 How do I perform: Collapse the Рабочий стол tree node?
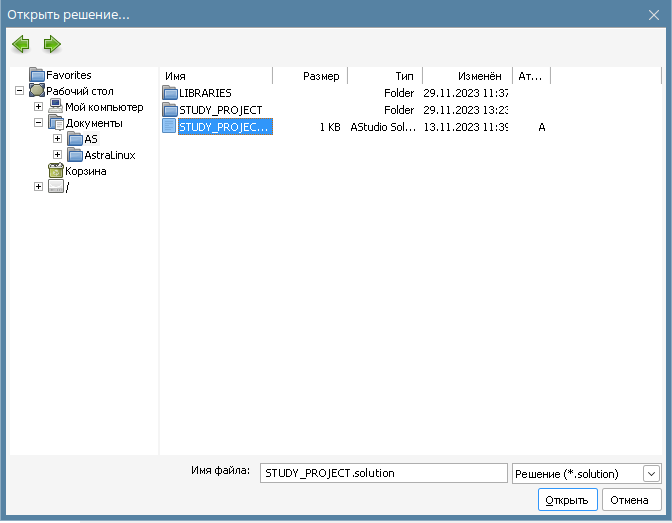20,91
